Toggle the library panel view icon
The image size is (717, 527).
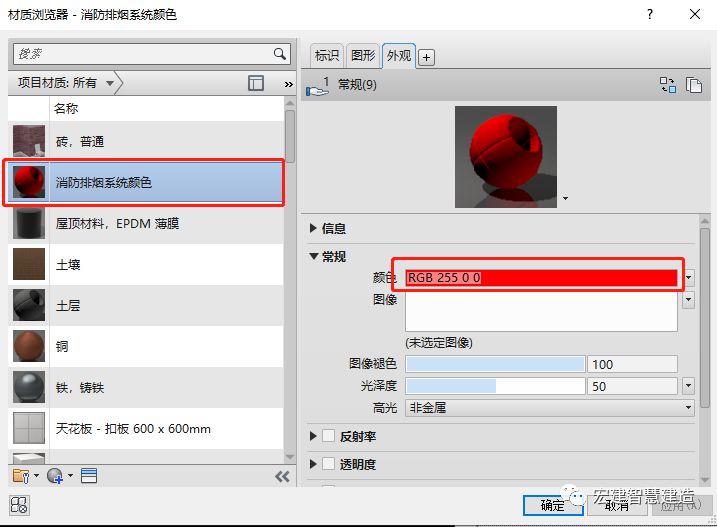pyautogui.click(x=256, y=83)
